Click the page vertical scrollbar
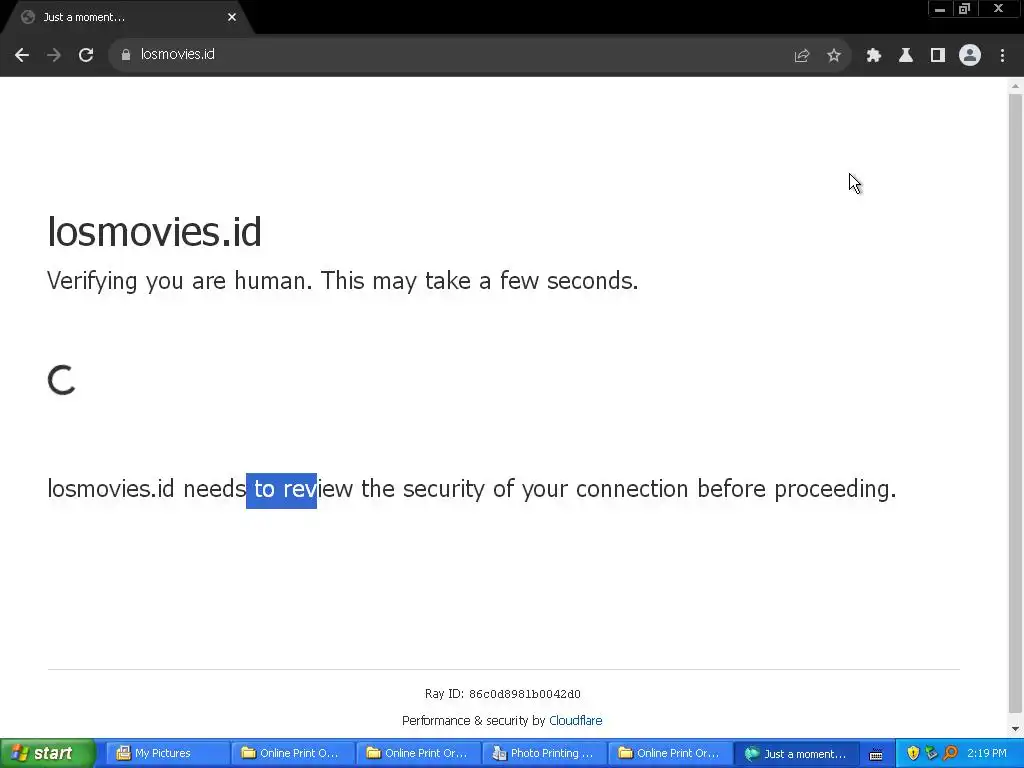1024x768 pixels. click(x=1015, y=404)
